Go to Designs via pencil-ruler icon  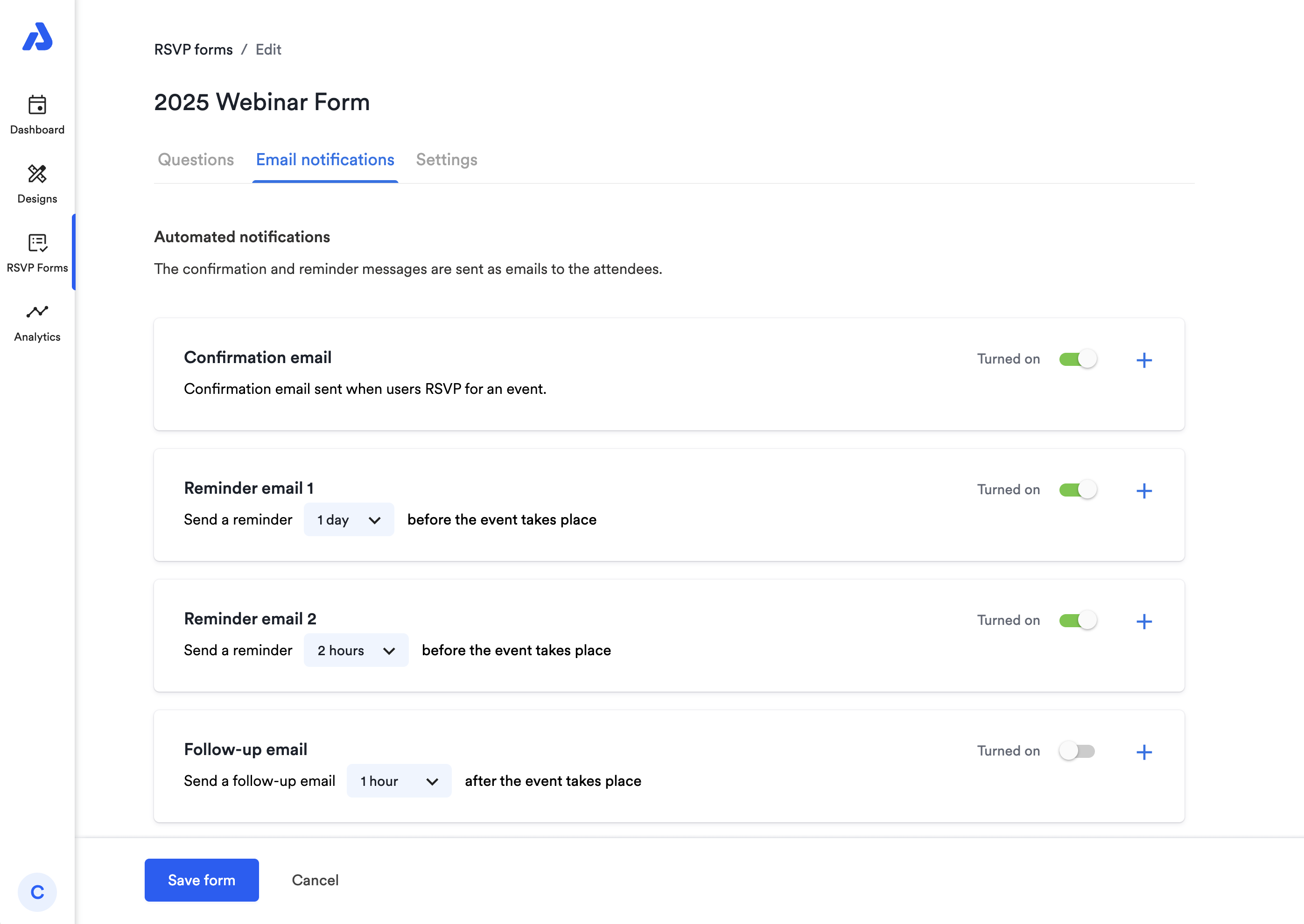point(37,174)
